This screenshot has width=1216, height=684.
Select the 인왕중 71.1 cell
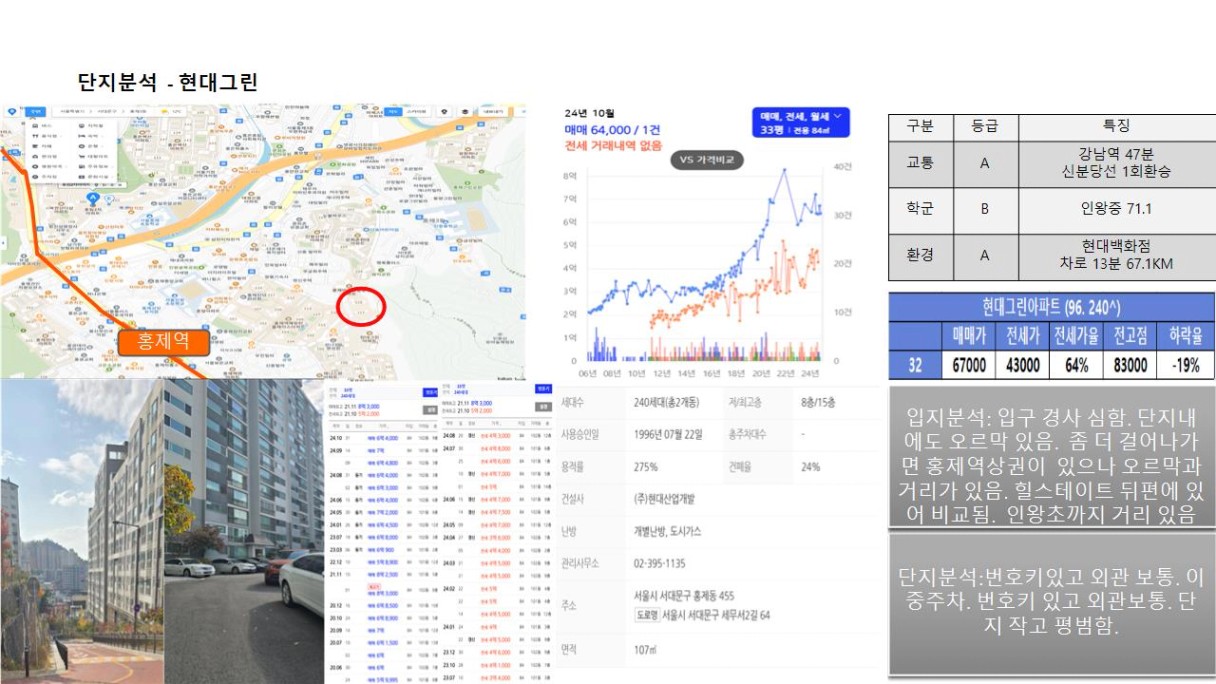[x=1116, y=210]
